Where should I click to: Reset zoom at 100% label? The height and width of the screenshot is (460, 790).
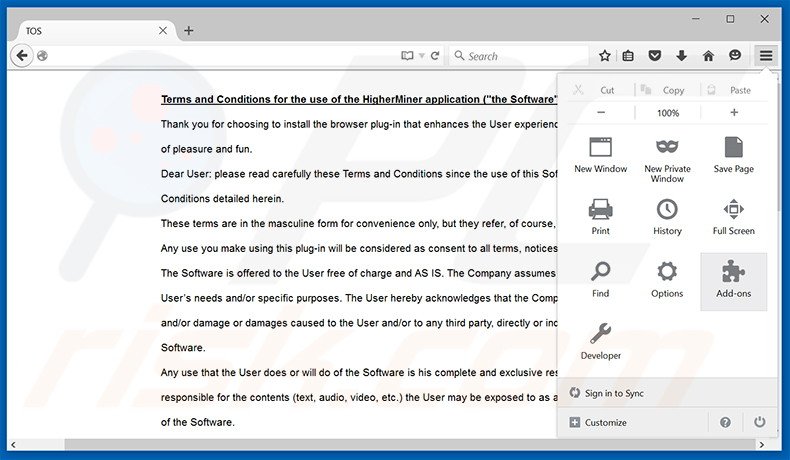(668, 113)
